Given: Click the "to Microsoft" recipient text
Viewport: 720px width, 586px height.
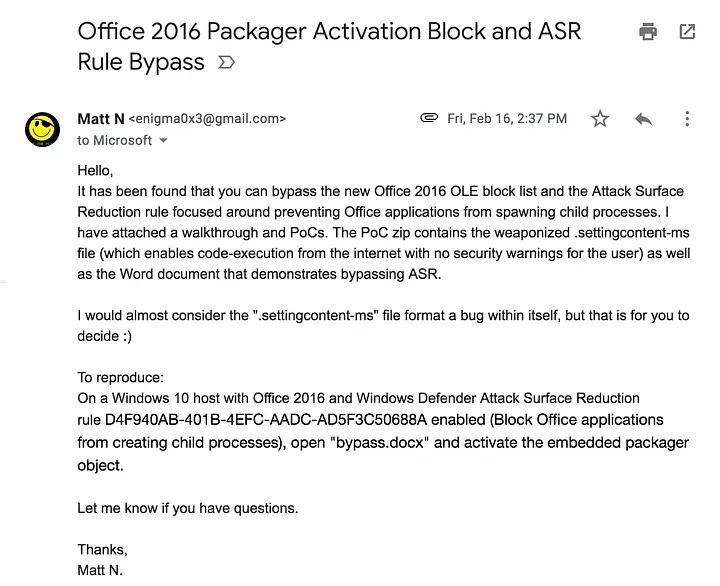Looking at the screenshot, I should tap(115, 141).
